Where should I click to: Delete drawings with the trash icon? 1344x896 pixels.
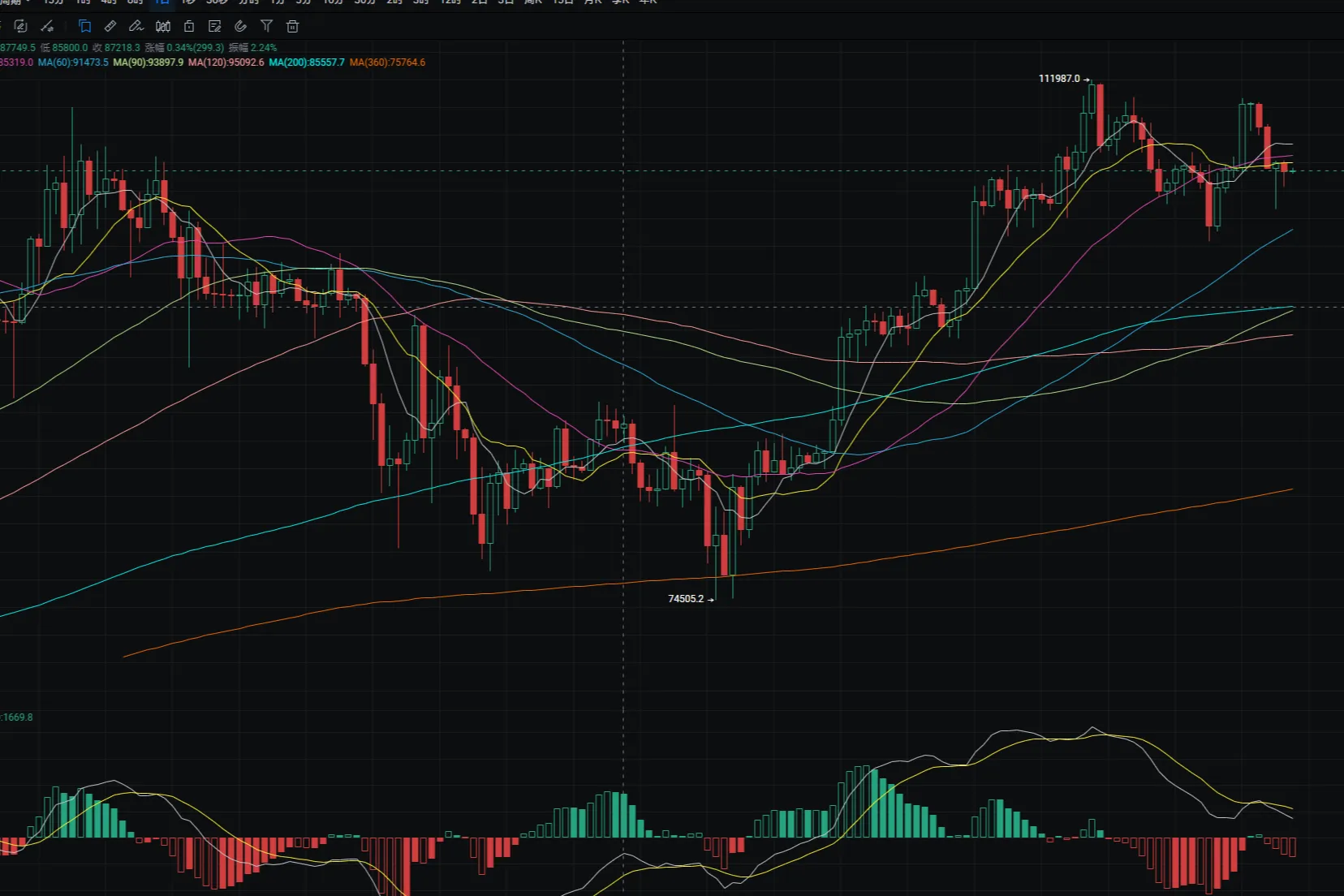(293, 26)
